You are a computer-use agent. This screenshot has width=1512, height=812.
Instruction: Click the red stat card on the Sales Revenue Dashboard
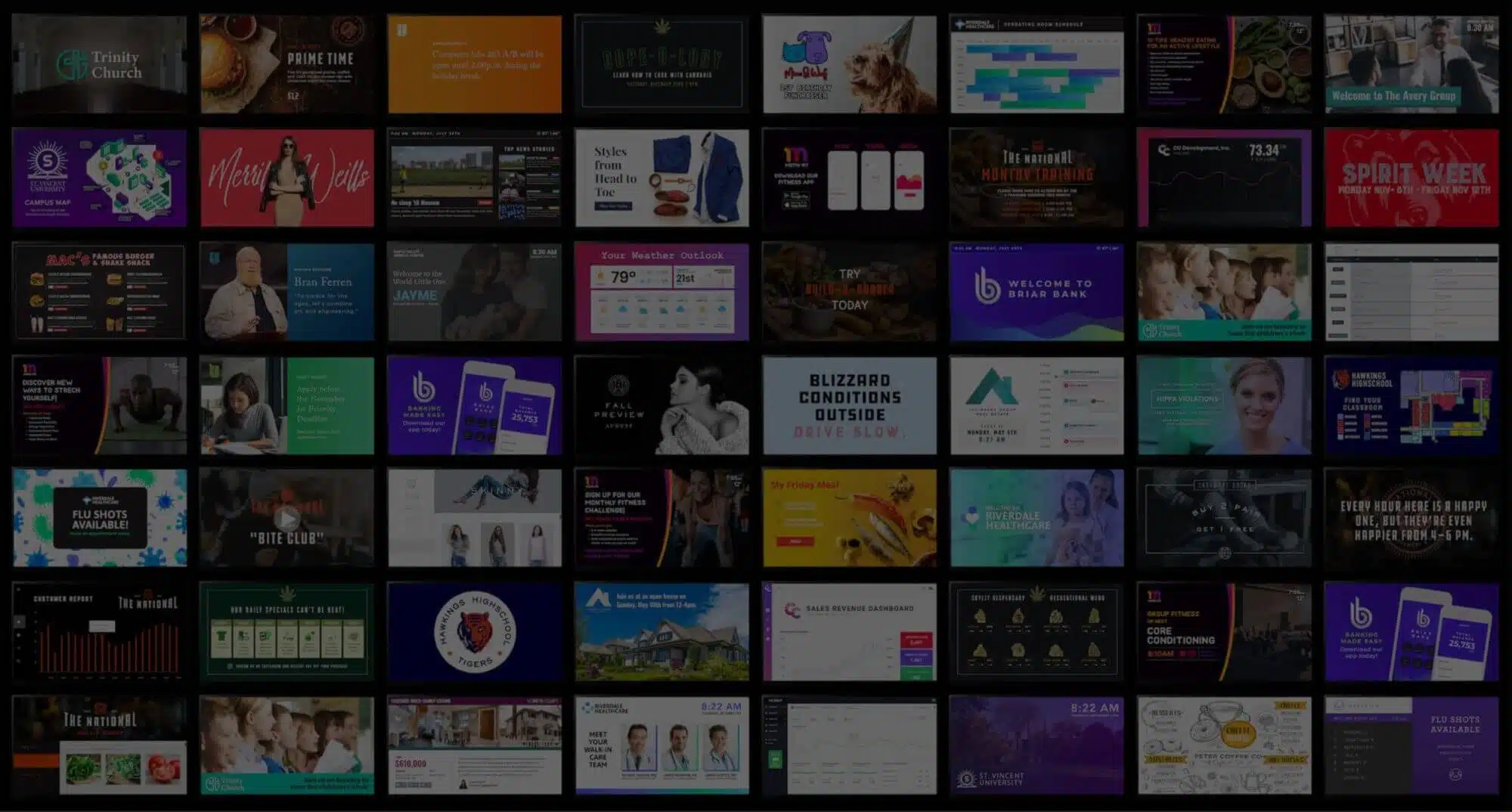(x=916, y=640)
